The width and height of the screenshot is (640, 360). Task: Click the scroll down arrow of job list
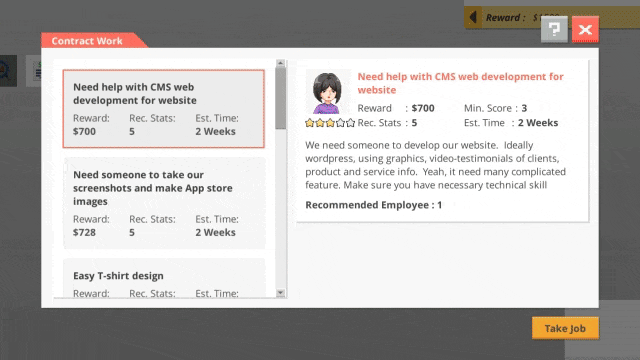coord(280,293)
